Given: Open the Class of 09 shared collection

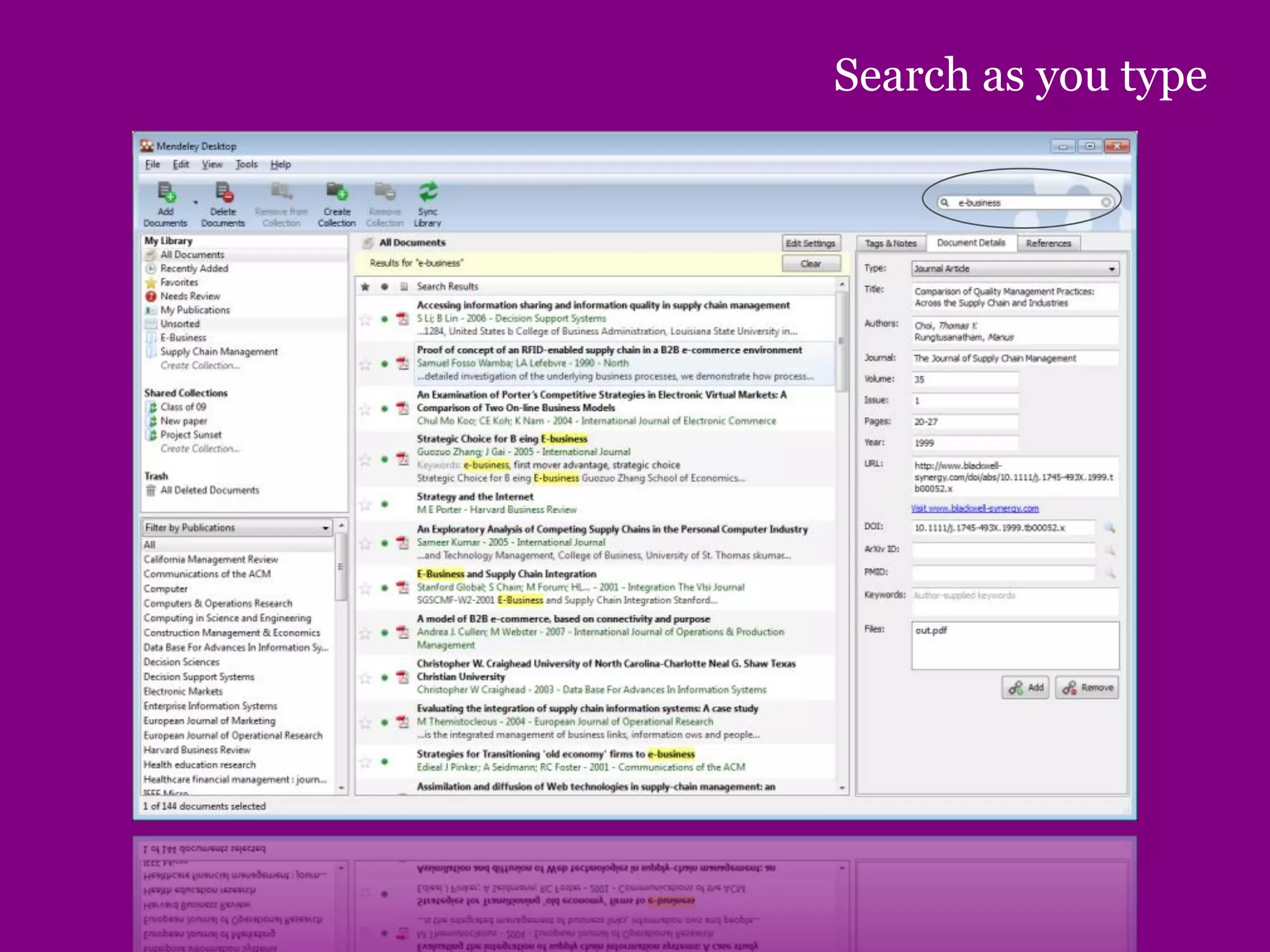Looking at the screenshot, I should tap(183, 407).
